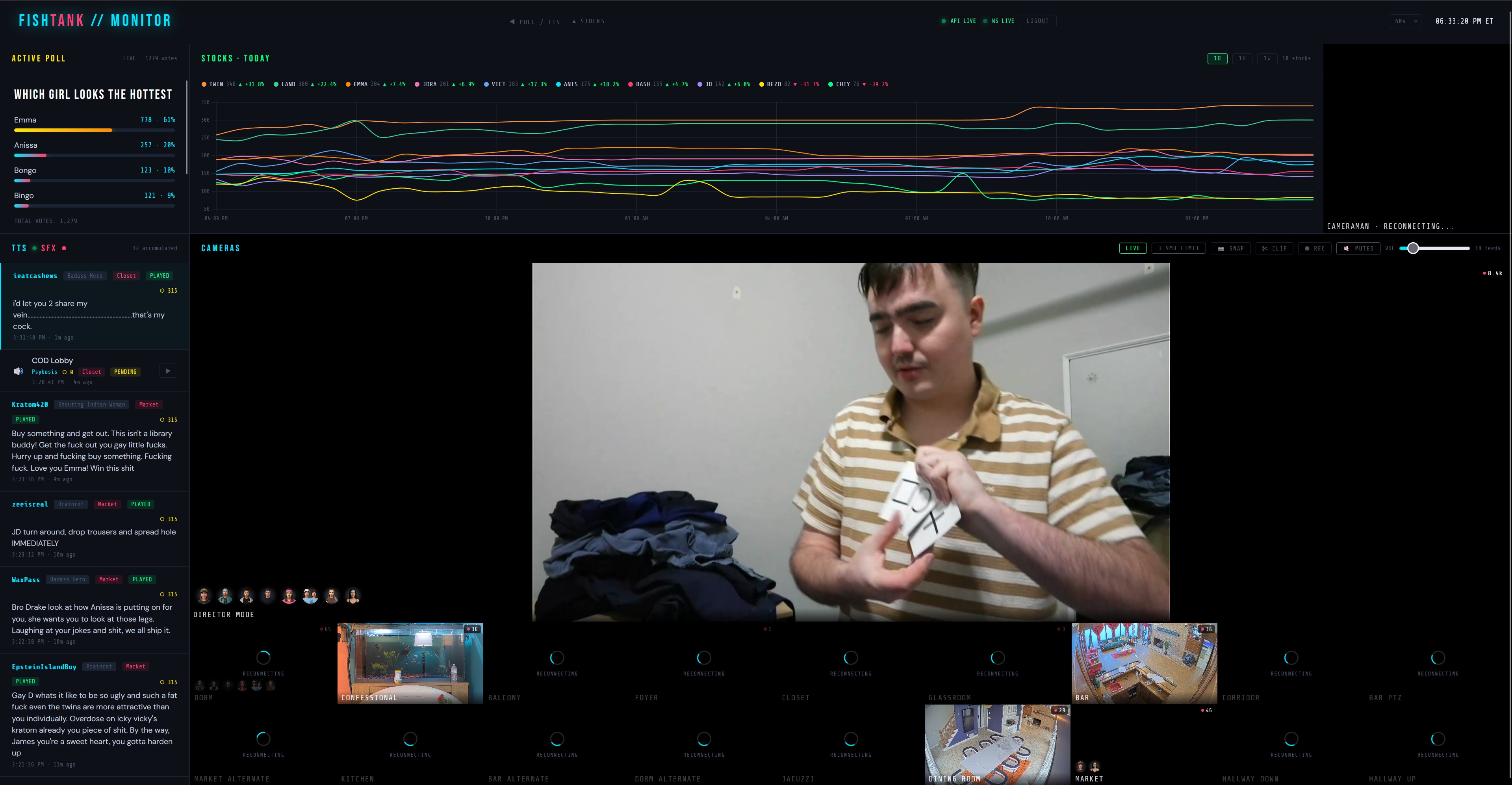Image resolution: width=1512 pixels, height=785 pixels.
Task: Adjust the VOL slider handle
Action: tap(1413, 249)
